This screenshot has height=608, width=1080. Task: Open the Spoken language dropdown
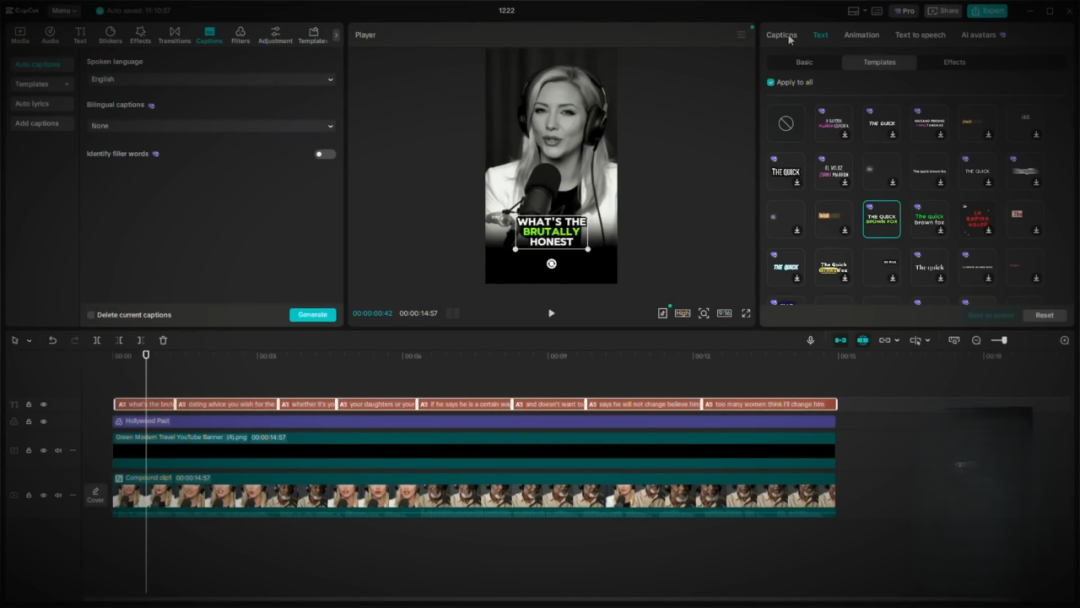coord(211,79)
